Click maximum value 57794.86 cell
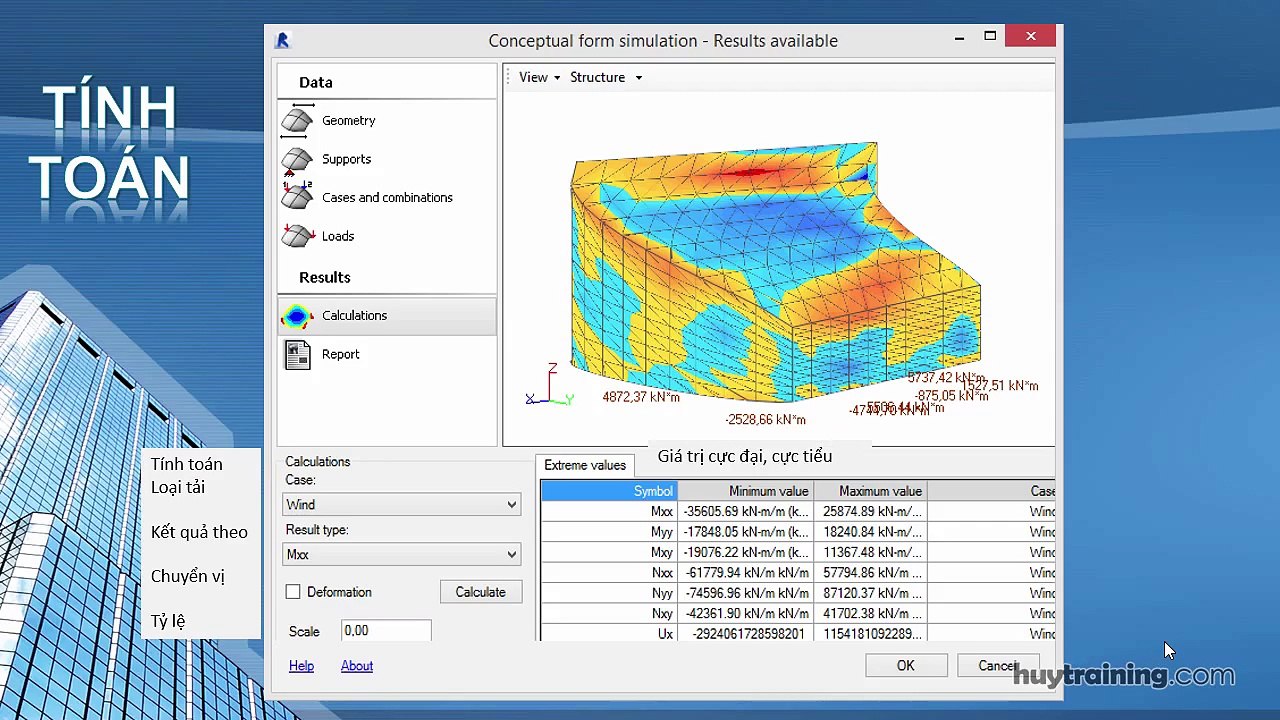Screen dimensions: 1280x720 coord(869,573)
